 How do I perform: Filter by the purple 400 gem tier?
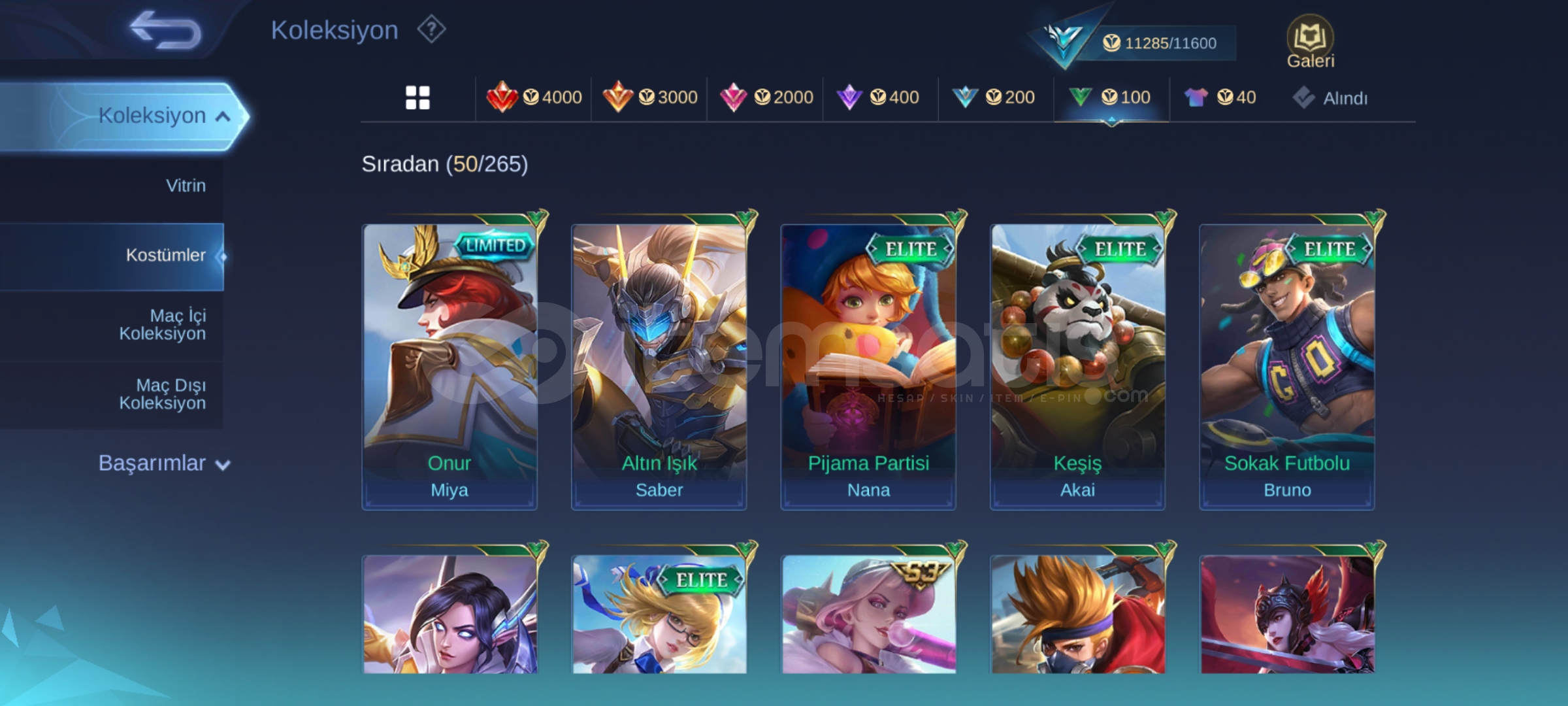(x=877, y=97)
